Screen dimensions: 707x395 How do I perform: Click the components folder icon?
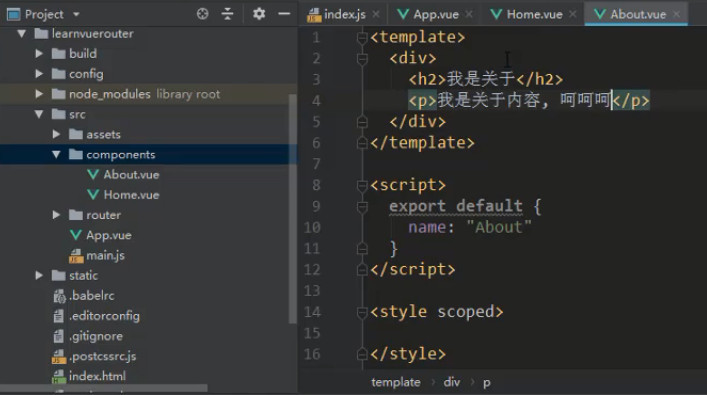click(76, 155)
